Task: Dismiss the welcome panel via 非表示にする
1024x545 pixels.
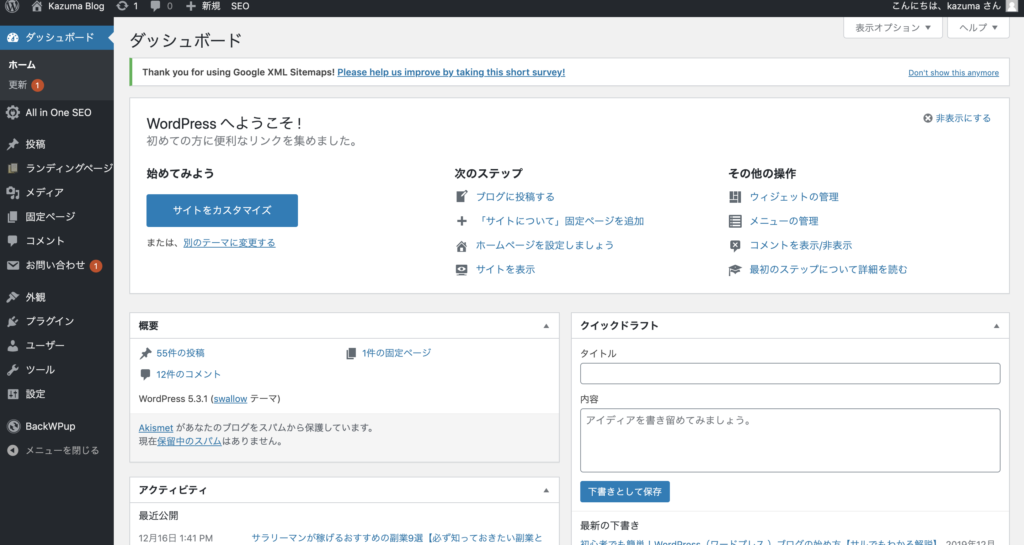Action: [x=957, y=118]
